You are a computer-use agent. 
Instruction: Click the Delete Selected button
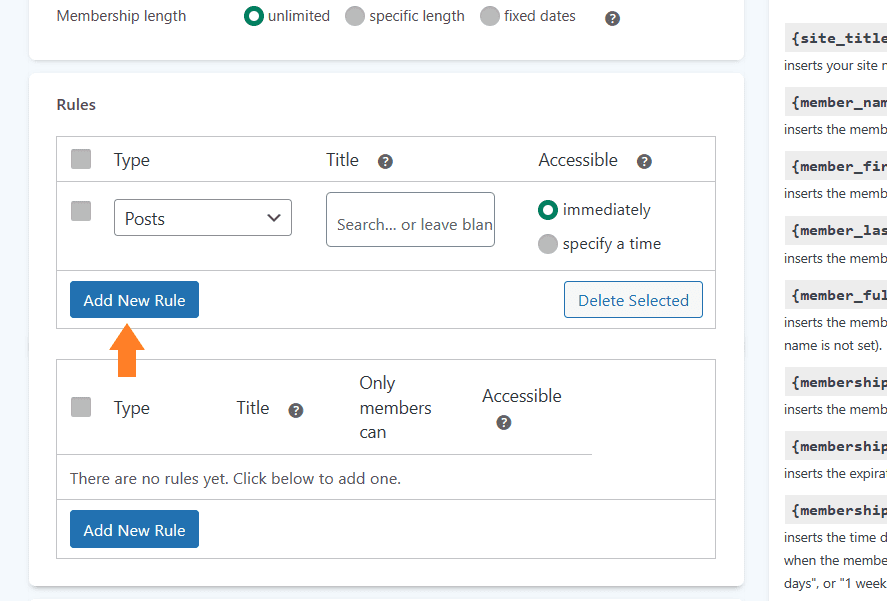633,299
